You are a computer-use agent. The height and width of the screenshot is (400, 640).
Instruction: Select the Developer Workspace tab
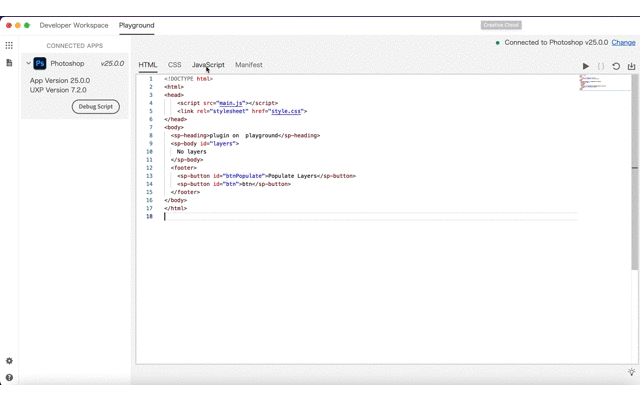point(74,25)
